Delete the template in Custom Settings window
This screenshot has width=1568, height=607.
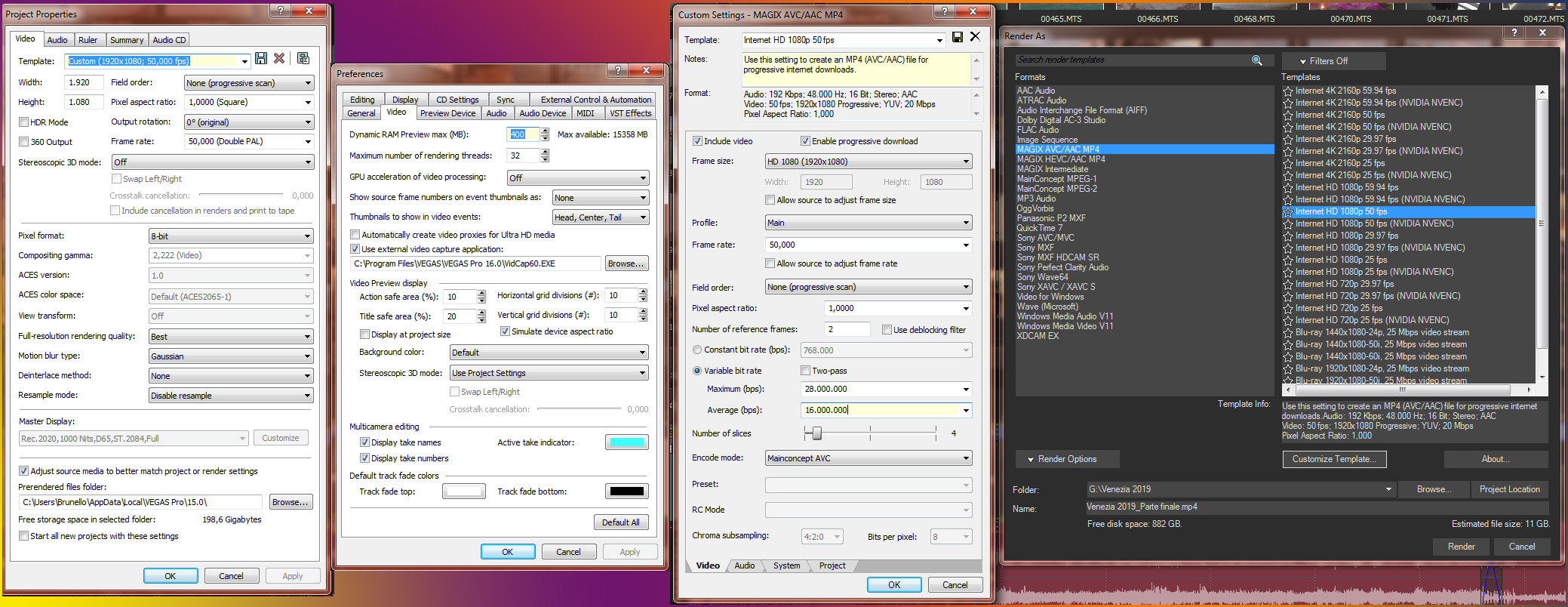[975, 36]
